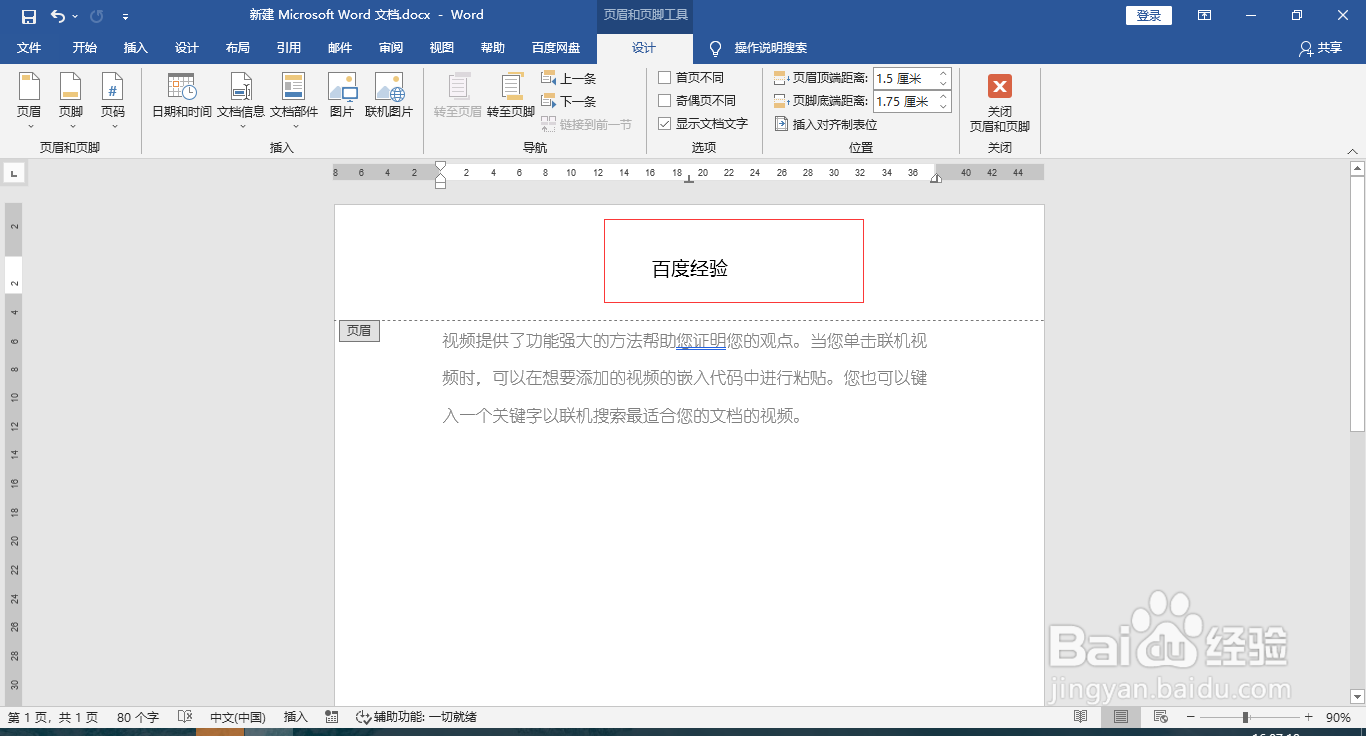Click the 页眉 label tag
Screen dimensions: 1366x736
click(x=359, y=331)
